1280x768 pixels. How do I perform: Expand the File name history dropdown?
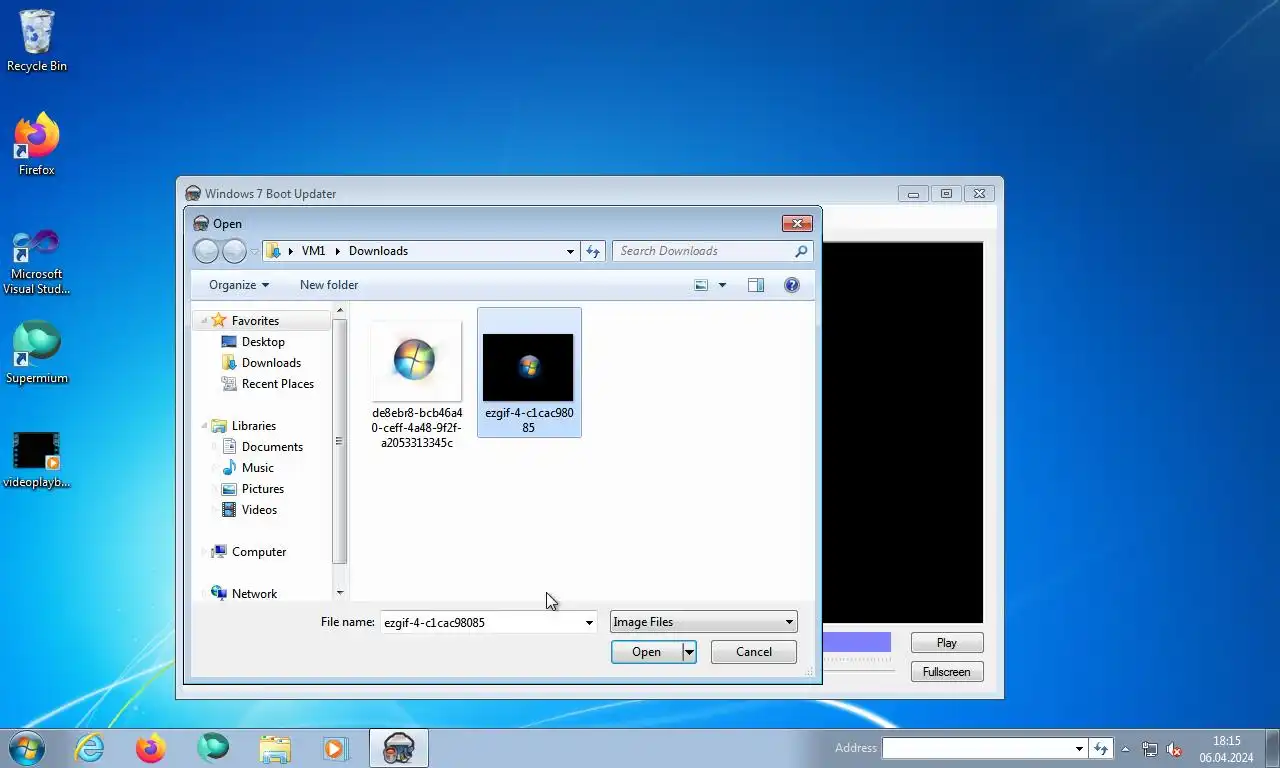(x=588, y=622)
